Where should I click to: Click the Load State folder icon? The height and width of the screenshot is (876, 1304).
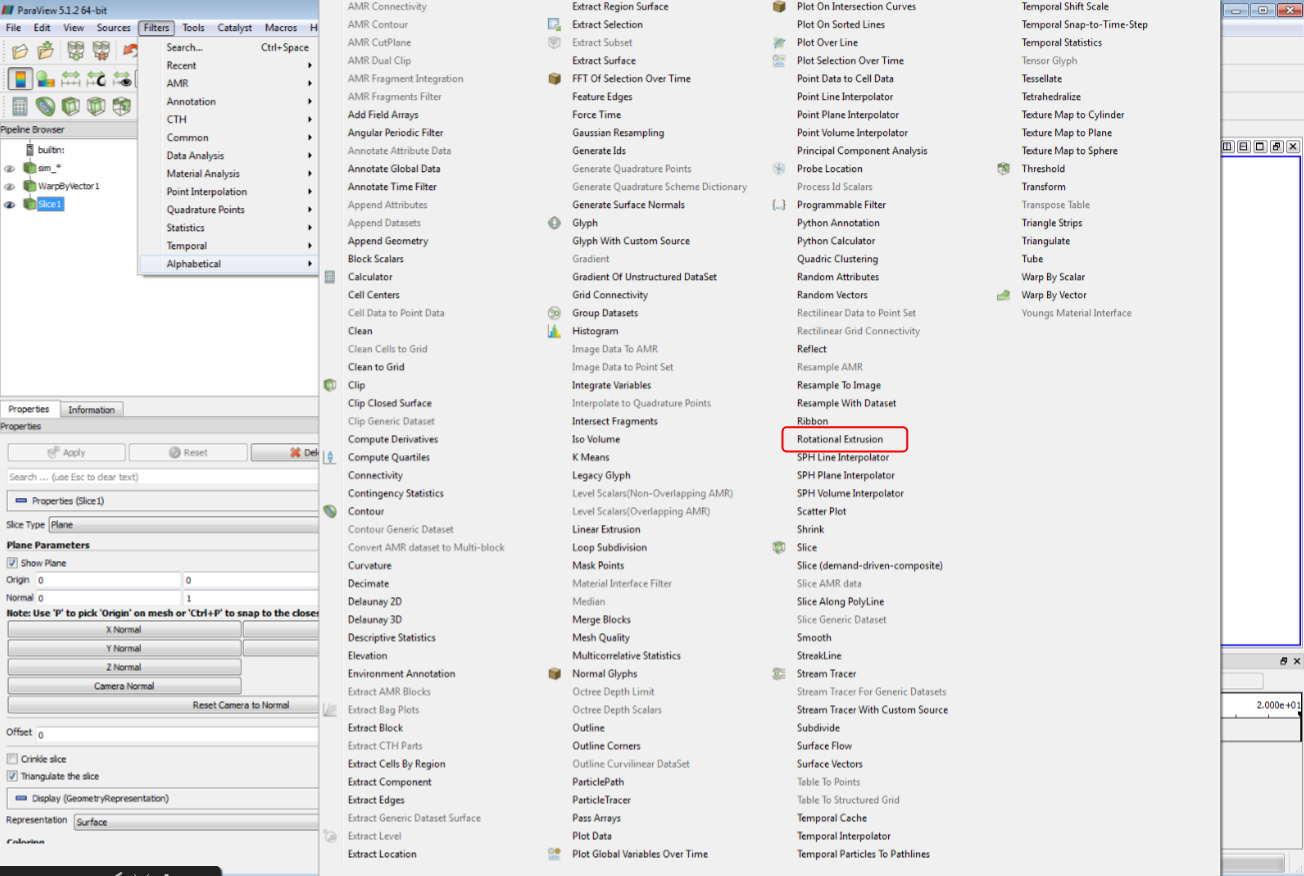[46, 51]
